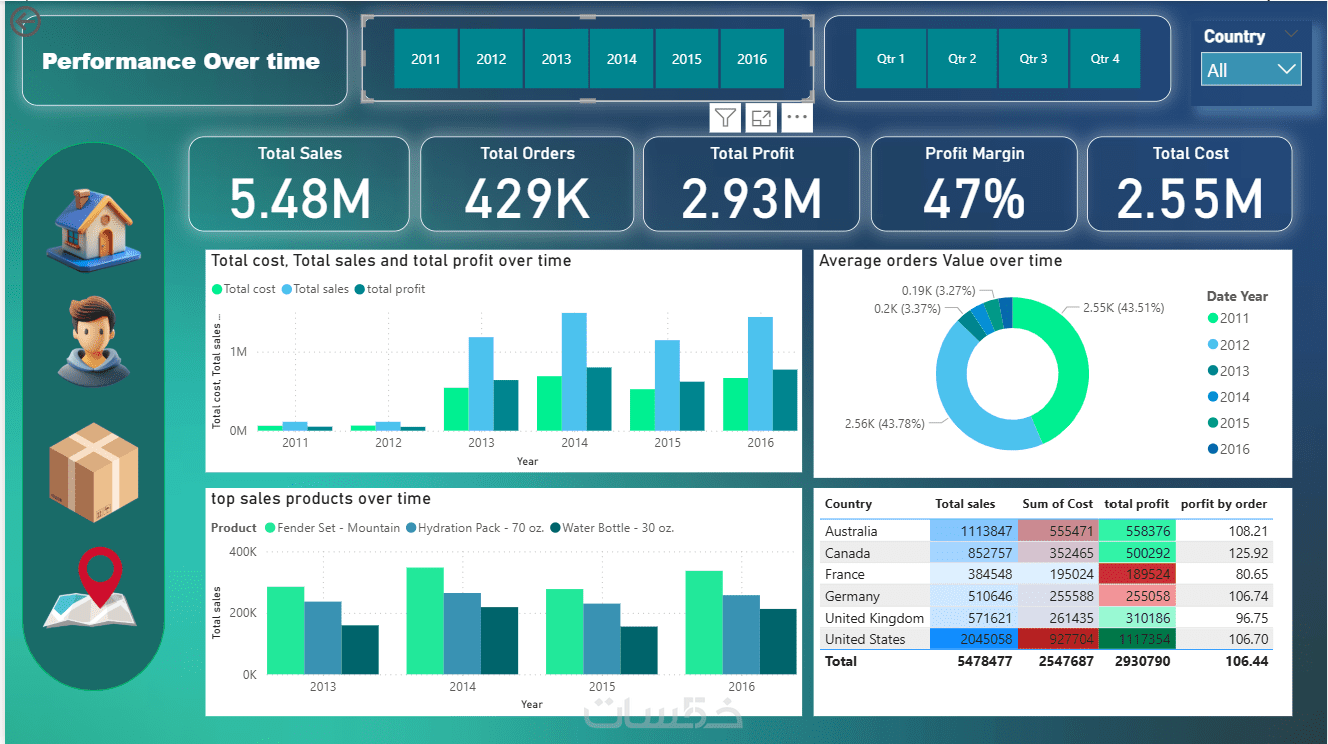1328x744 pixels.
Task: Select the United Kingdom table row
Action: [x=1047, y=618]
